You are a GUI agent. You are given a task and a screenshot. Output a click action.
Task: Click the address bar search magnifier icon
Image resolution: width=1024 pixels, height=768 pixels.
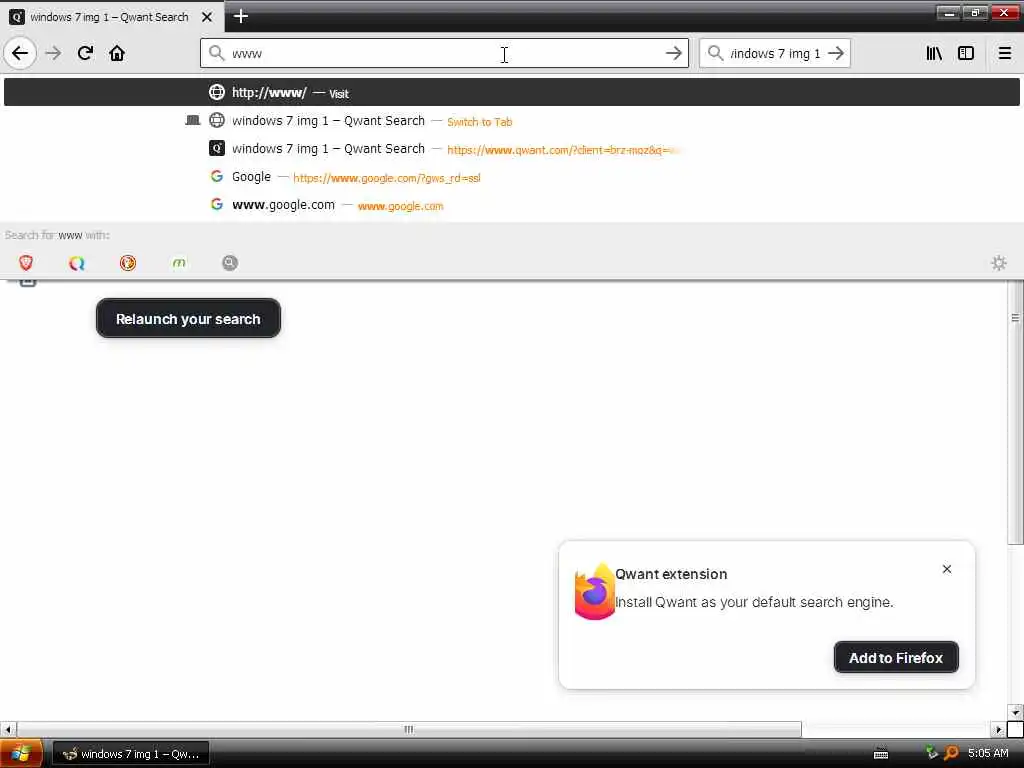(216, 53)
